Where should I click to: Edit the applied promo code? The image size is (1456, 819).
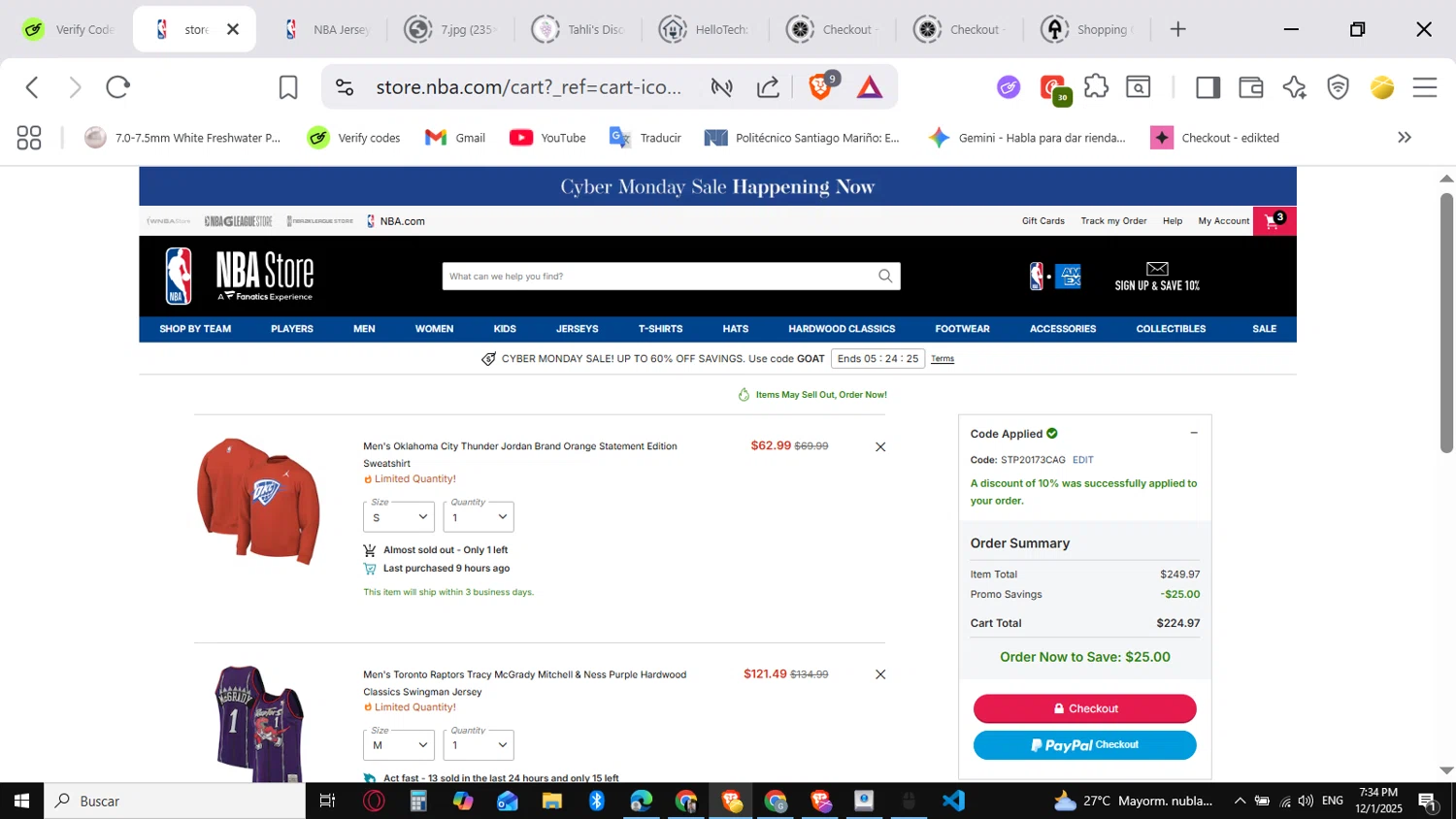click(1082, 460)
